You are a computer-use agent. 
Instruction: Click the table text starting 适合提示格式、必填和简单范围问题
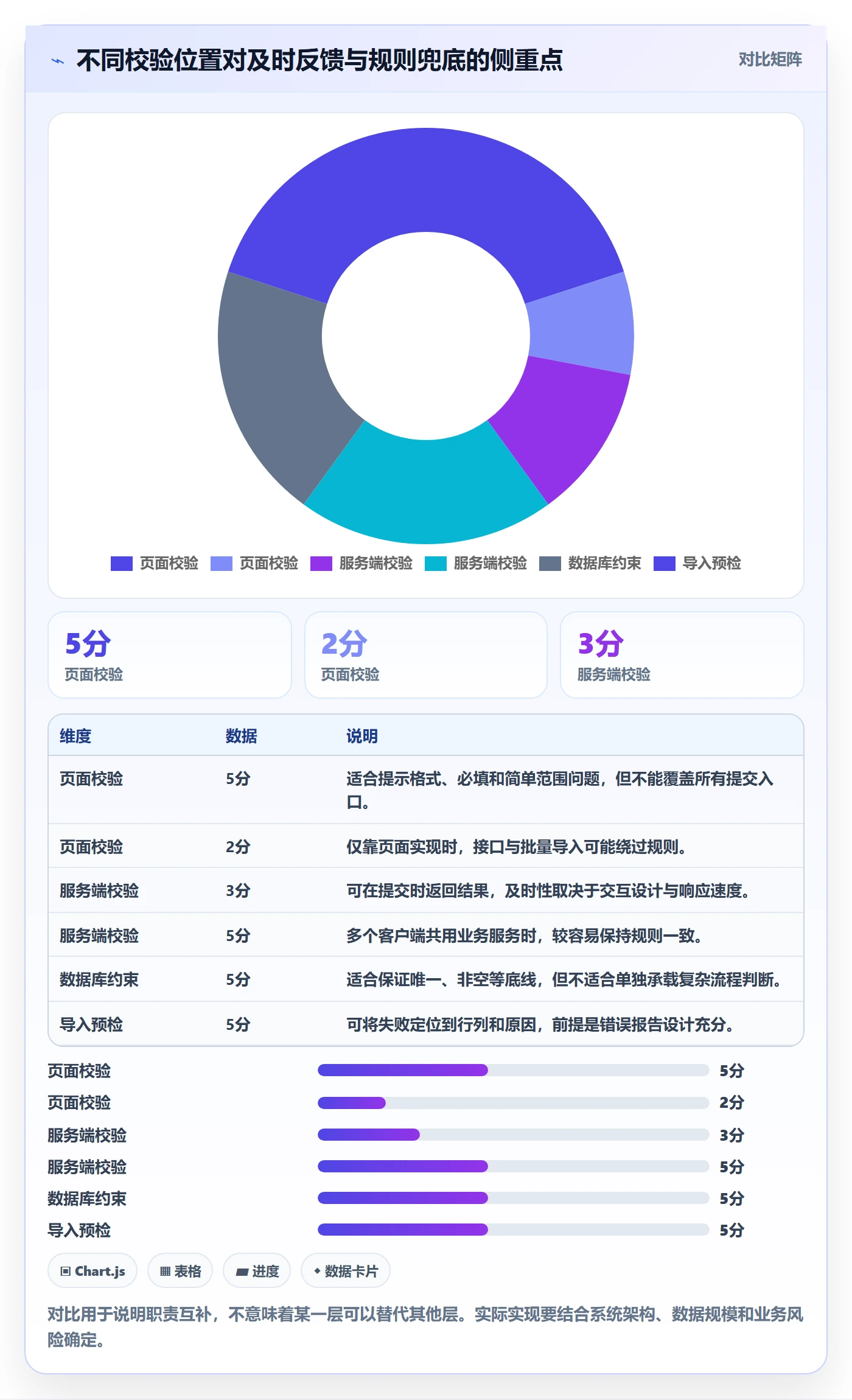(560, 790)
